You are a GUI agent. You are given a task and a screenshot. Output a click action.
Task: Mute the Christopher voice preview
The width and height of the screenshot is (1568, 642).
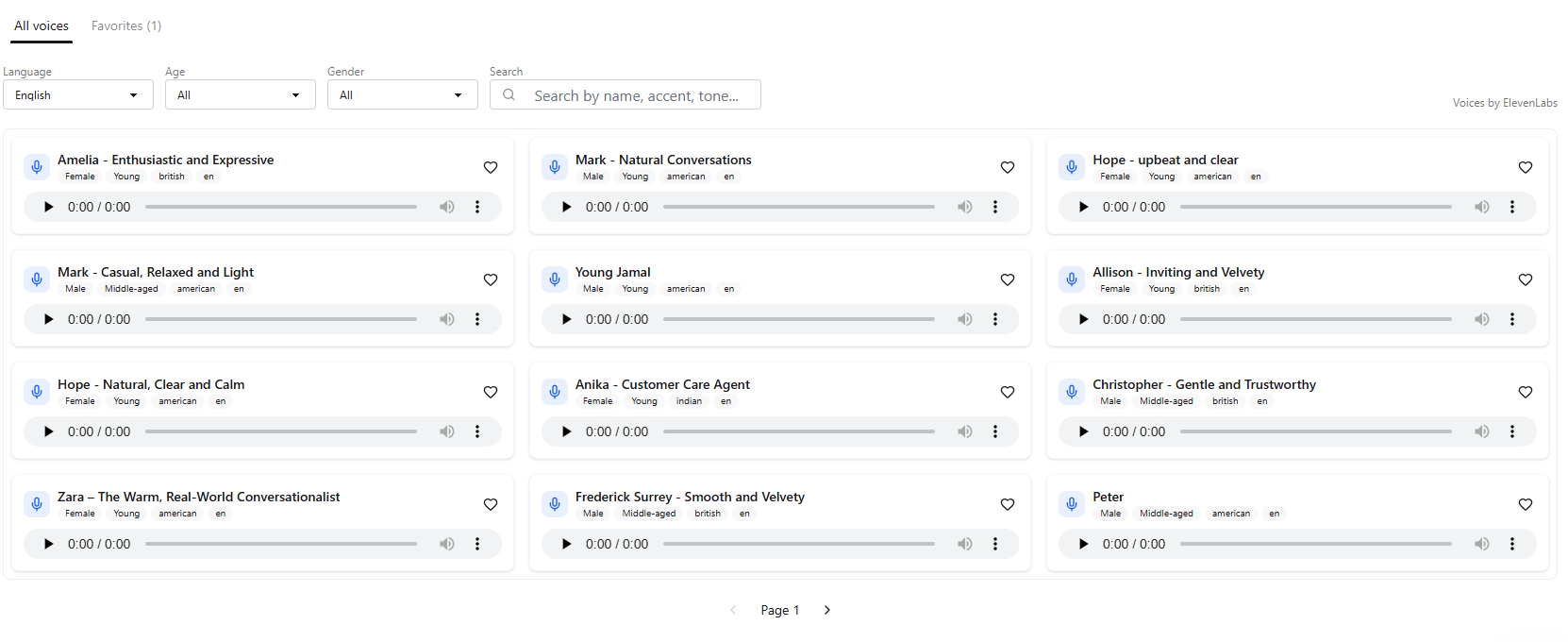[1481, 431]
